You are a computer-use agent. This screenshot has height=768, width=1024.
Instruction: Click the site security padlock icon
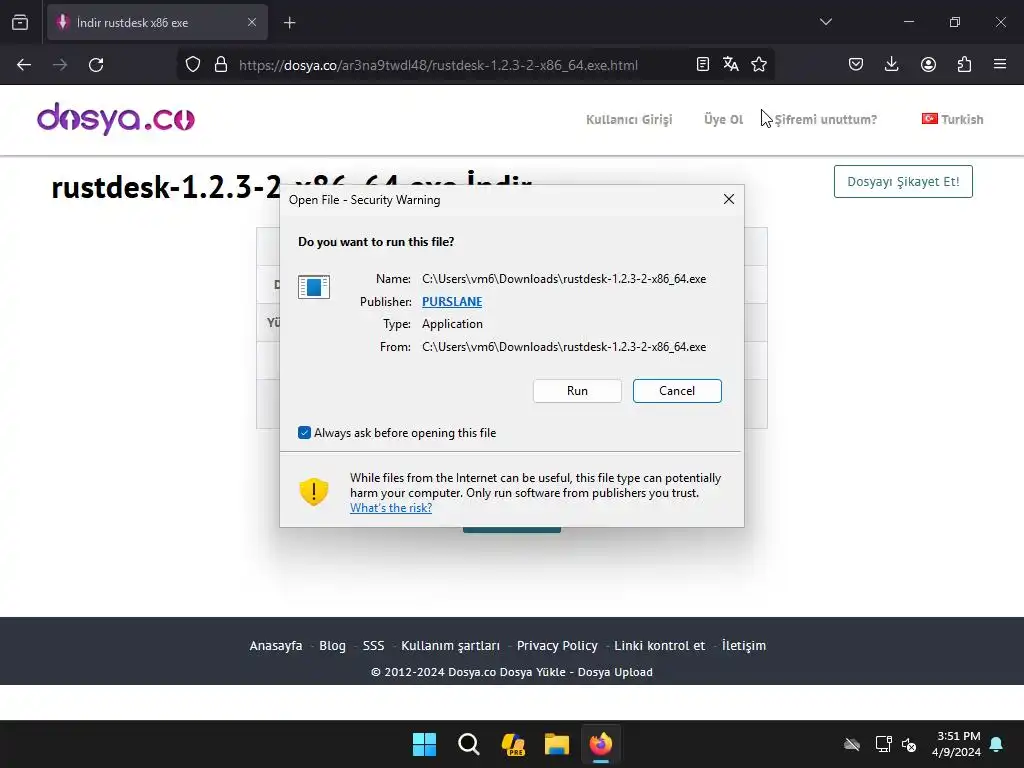[221, 65]
